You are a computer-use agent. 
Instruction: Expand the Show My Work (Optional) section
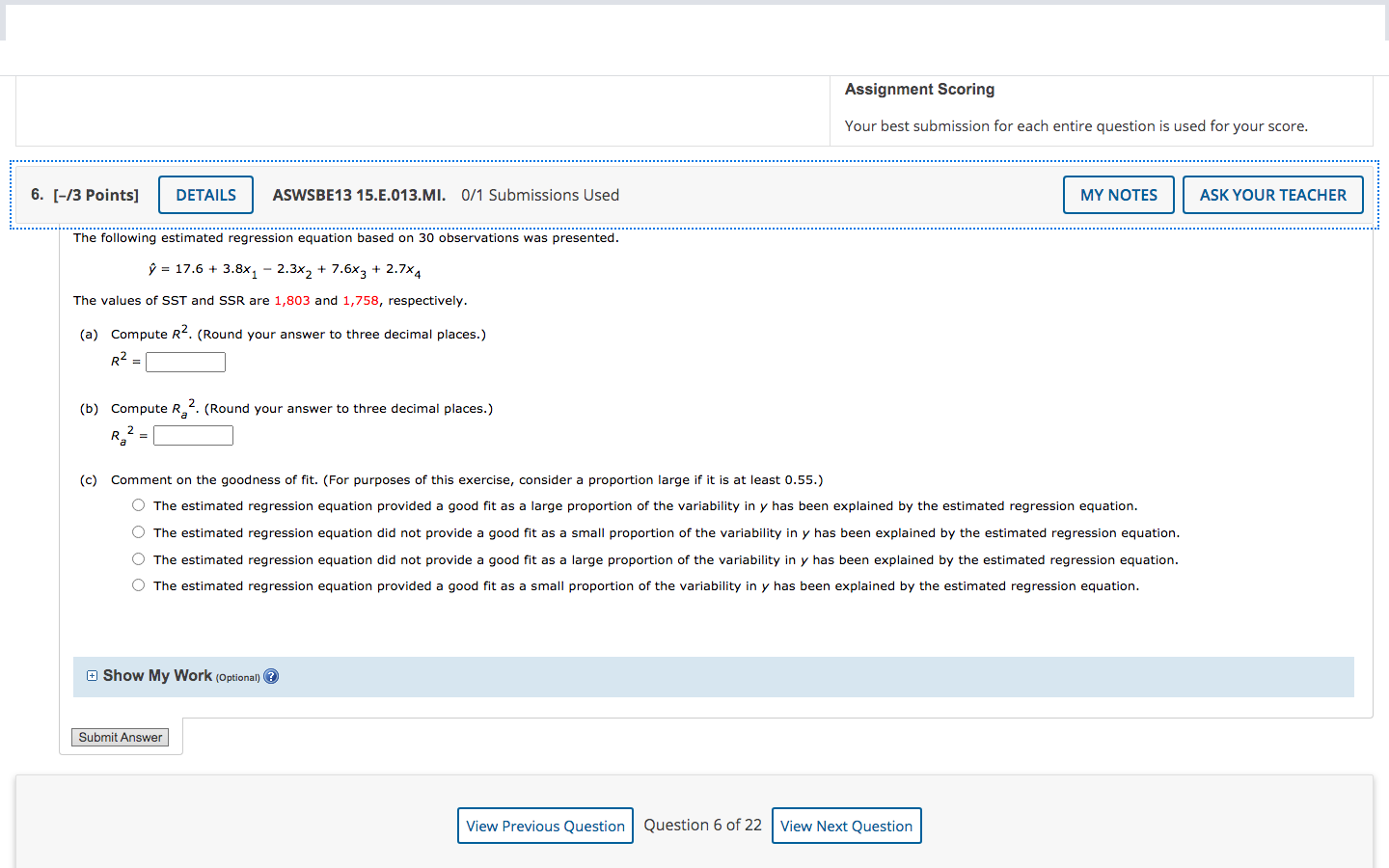pyautogui.click(x=159, y=675)
